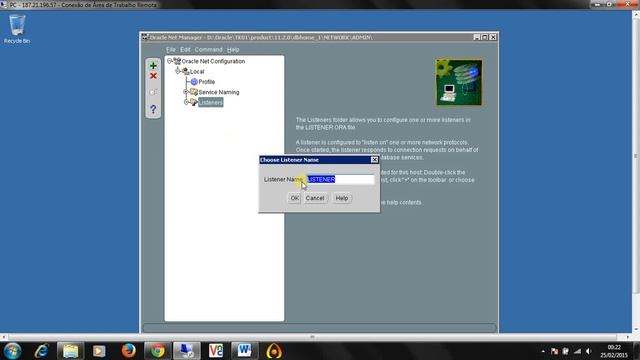Switch to Remote Desktop taskbar icon
This screenshot has width=640, height=360.
point(187,351)
